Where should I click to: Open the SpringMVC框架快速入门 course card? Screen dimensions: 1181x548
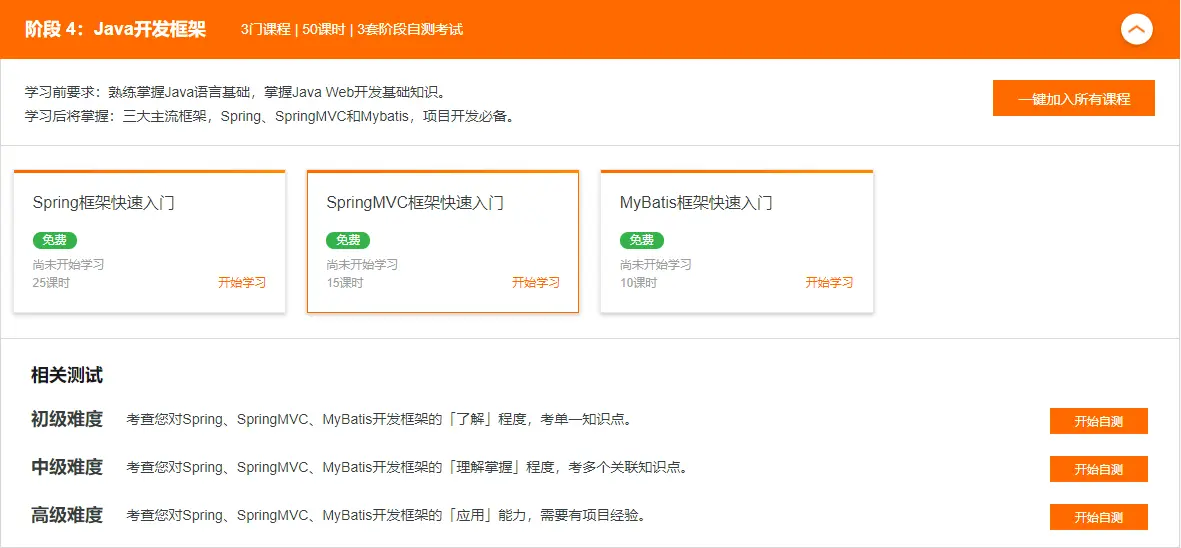pyautogui.click(x=443, y=242)
